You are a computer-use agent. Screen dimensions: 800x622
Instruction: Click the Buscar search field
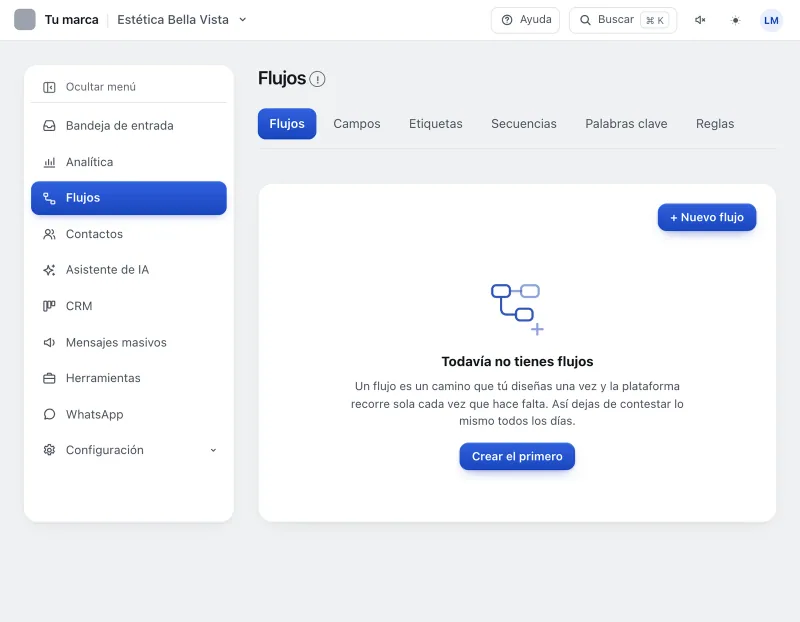[x=623, y=20]
